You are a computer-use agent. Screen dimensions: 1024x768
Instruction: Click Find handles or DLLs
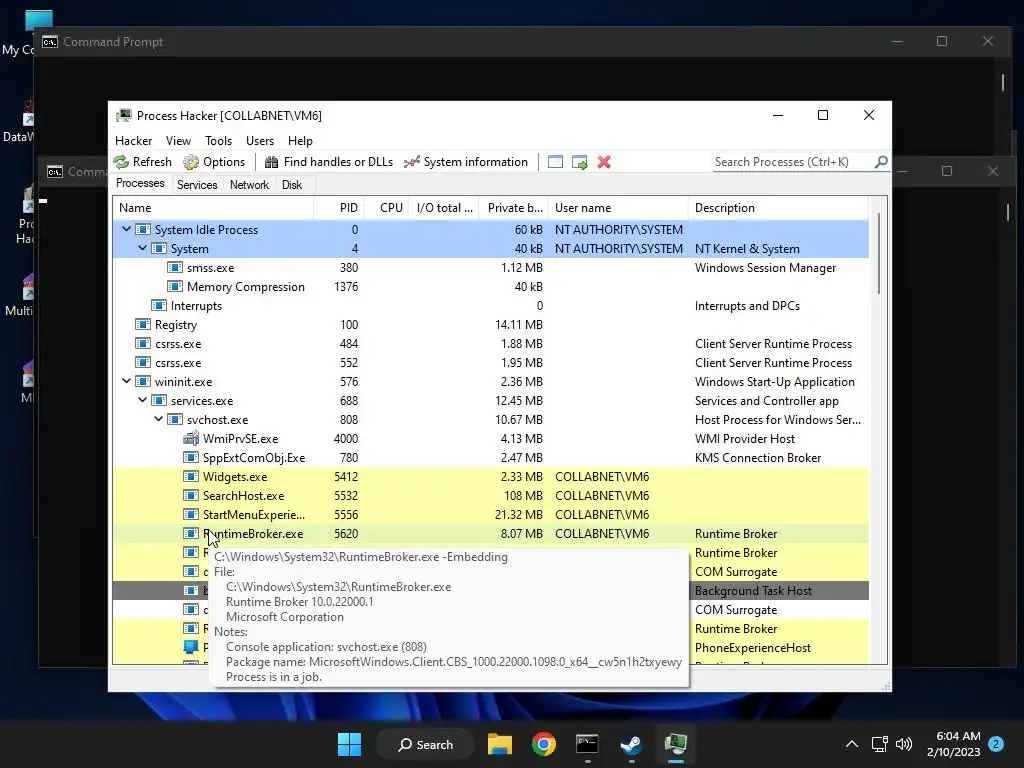click(x=329, y=162)
